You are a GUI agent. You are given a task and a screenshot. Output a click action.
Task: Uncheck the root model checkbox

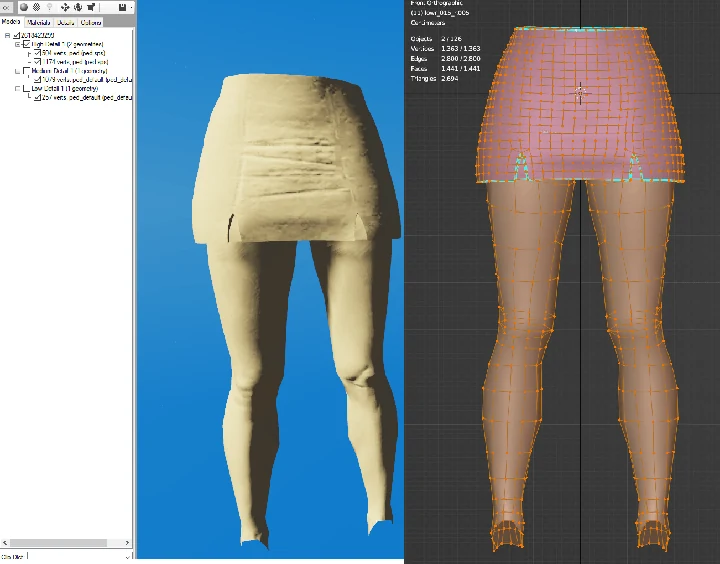(x=17, y=35)
